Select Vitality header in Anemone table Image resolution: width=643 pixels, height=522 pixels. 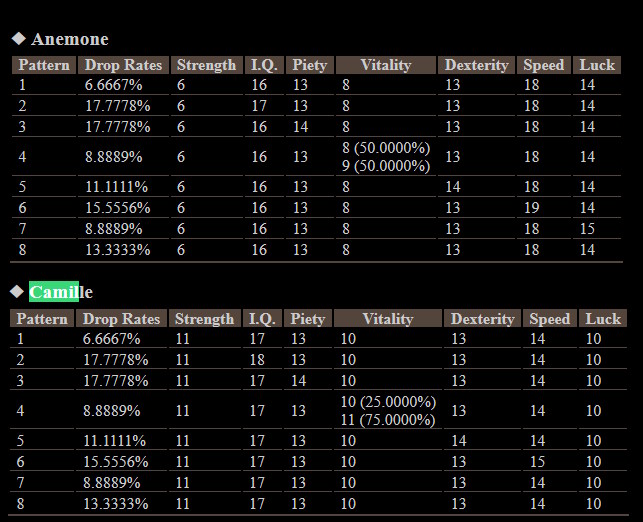386,65
